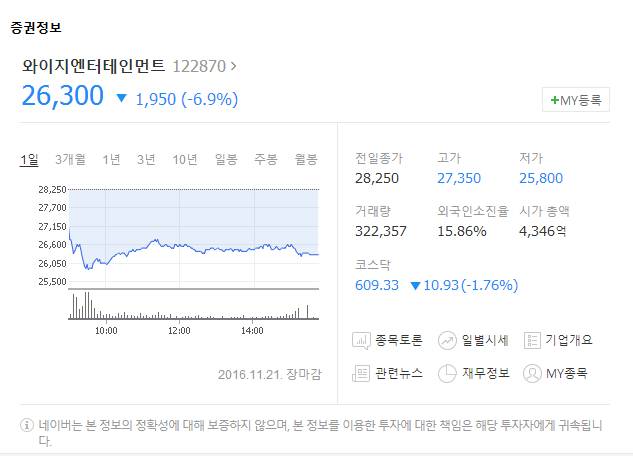
Task: Switch chart to 3년 period
Action: point(146,159)
